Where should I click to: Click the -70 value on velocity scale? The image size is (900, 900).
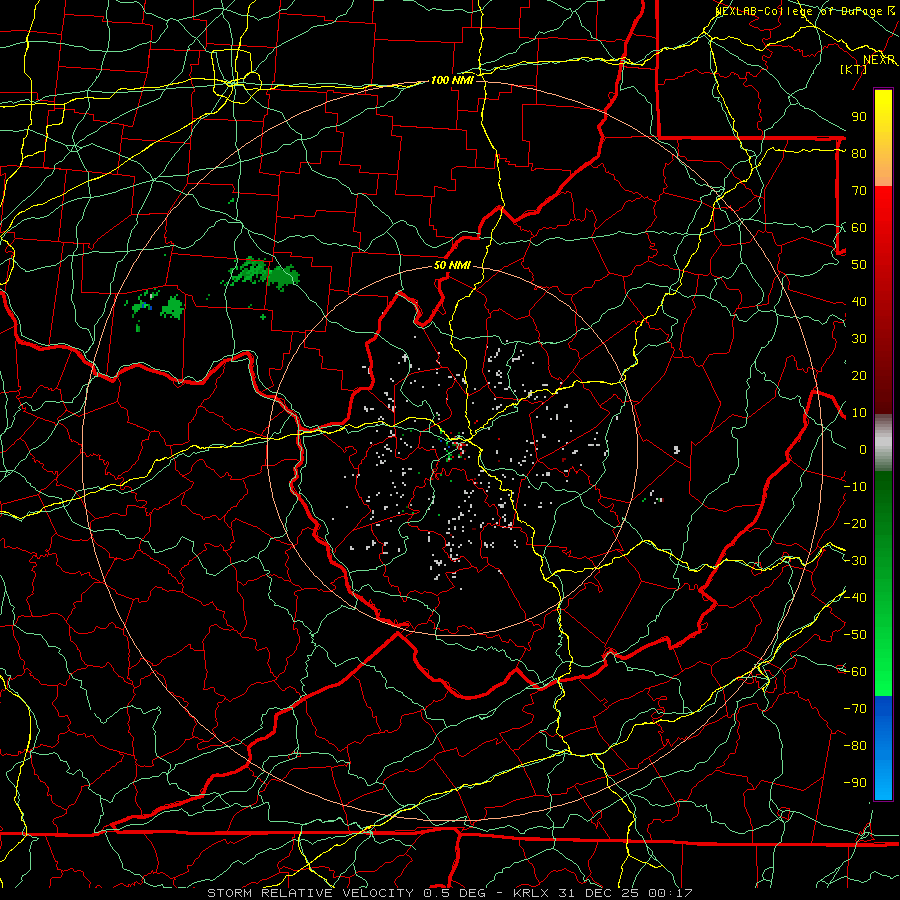click(855, 709)
